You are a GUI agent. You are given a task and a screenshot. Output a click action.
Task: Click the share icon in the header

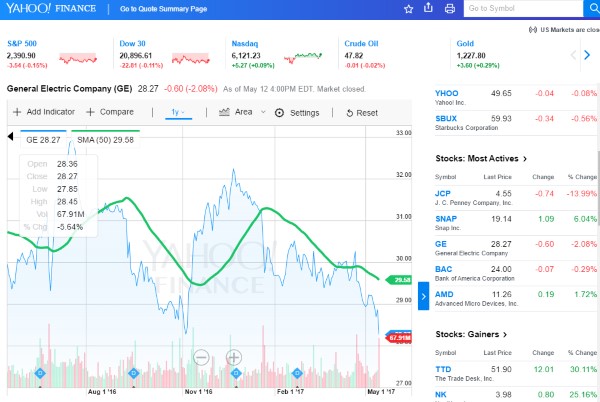[429, 8]
